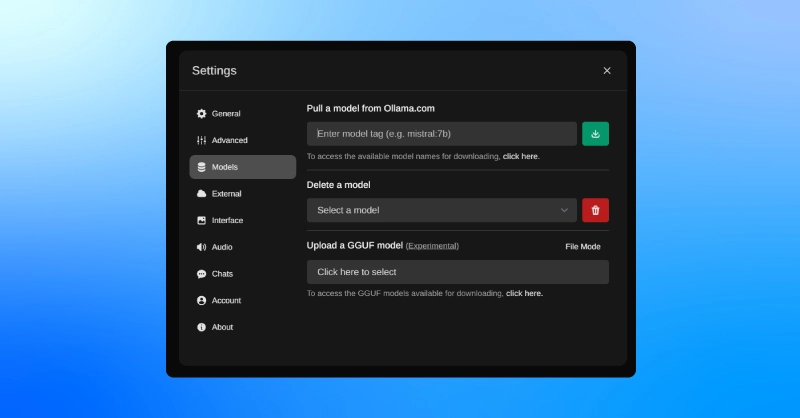Click the red trash delete button
Screen dimensions: 800x418
click(595, 210)
